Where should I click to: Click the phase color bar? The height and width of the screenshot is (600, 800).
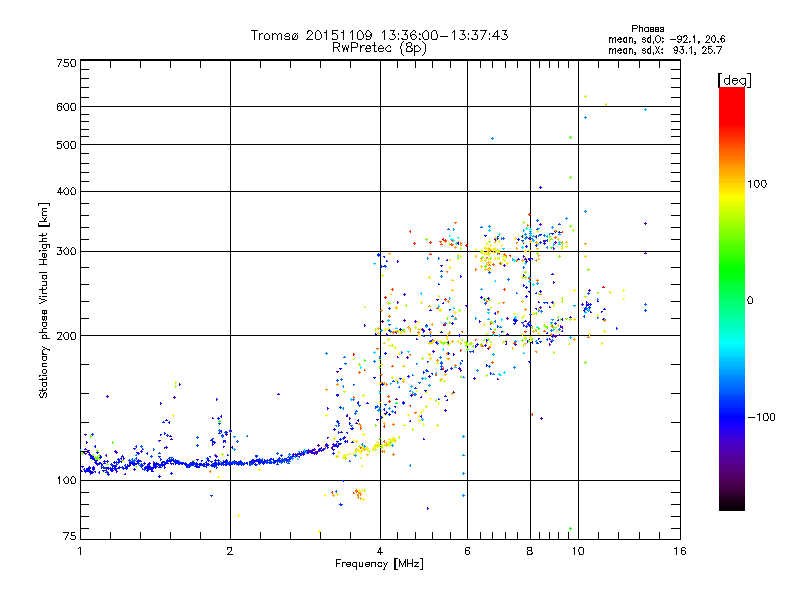click(732, 299)
